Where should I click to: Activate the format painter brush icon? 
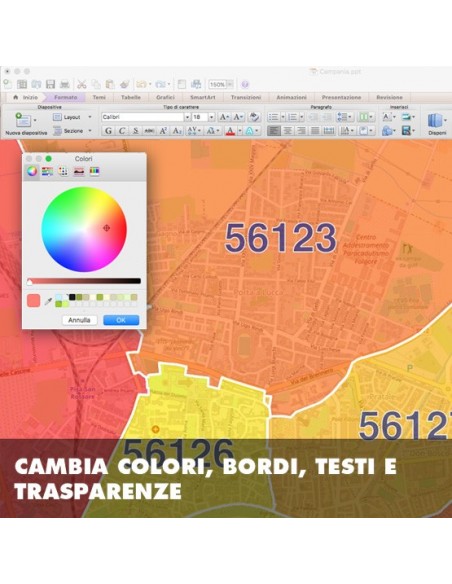coord(124,84)
